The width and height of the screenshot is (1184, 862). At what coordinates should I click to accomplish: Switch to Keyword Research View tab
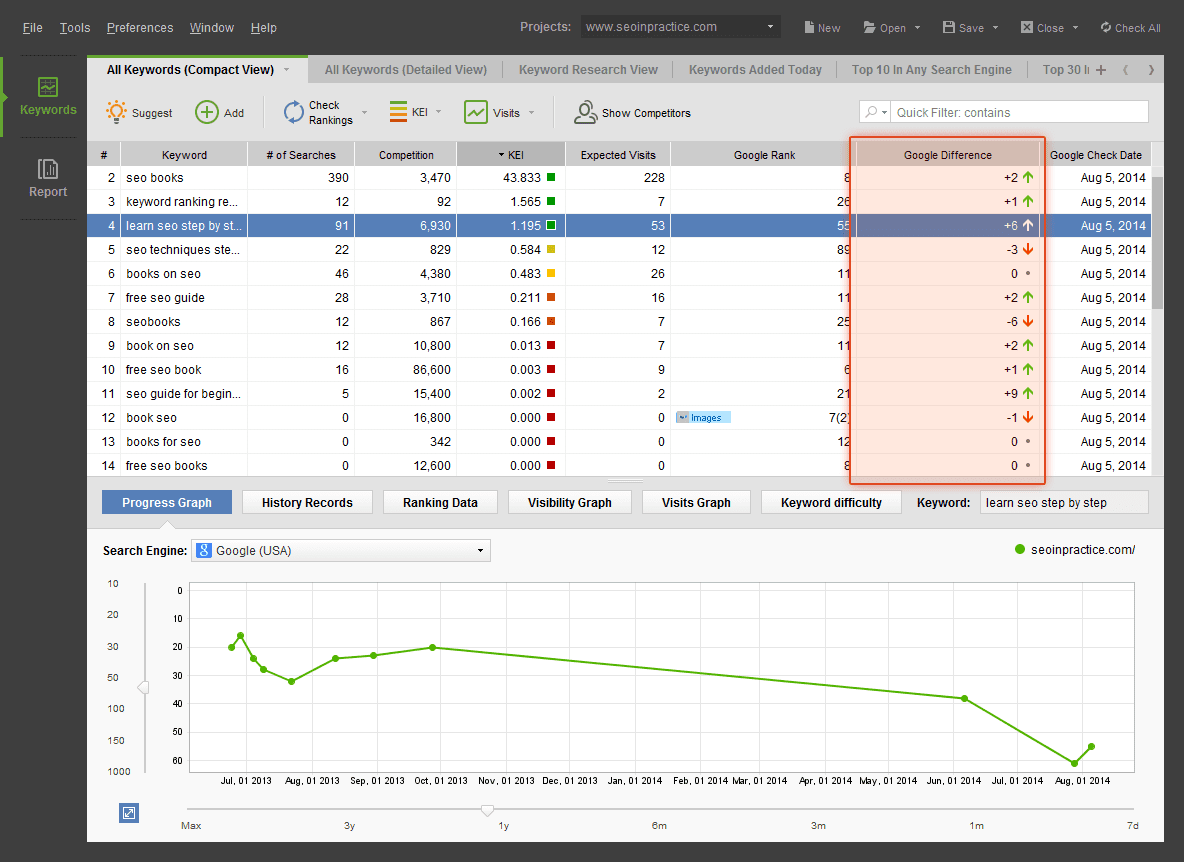(x=588, y=69)
